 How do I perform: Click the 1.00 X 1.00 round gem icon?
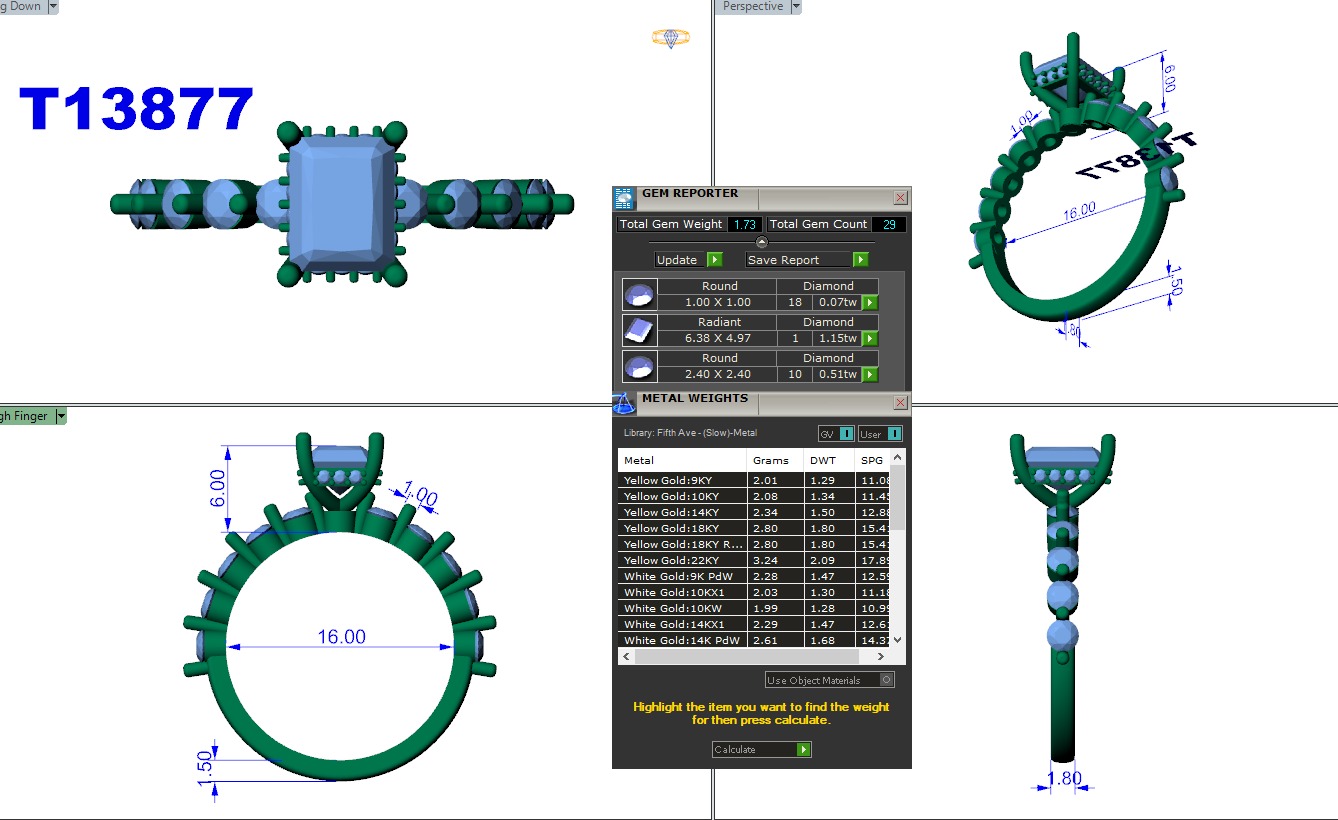point(640,294)
